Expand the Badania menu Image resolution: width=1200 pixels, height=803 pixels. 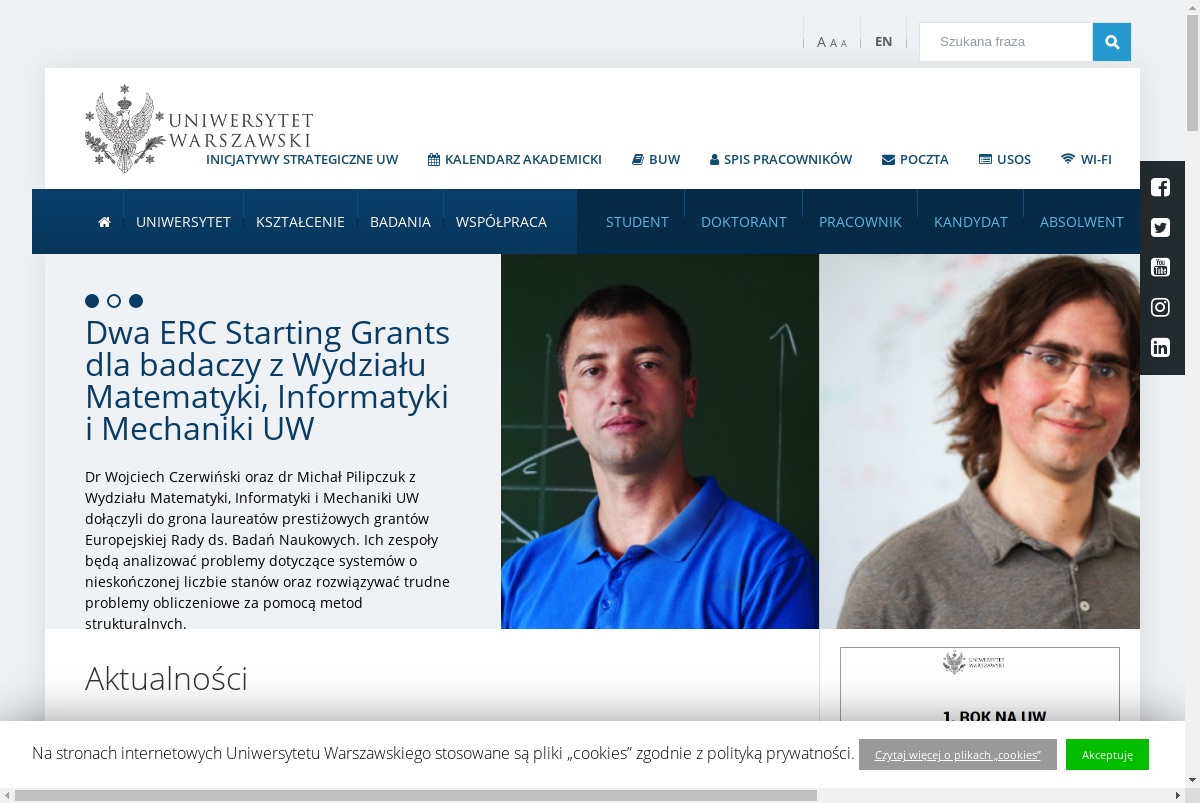coord(400,222)
